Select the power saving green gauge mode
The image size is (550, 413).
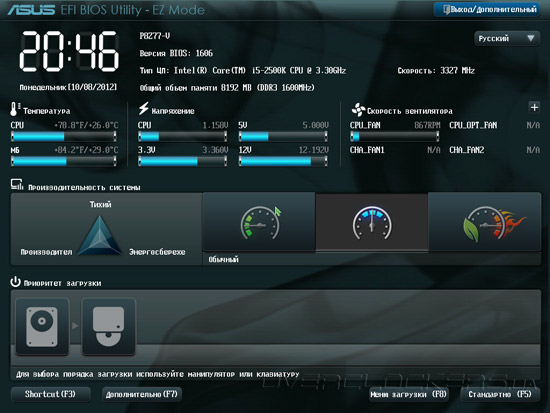(x=259, y=222)
